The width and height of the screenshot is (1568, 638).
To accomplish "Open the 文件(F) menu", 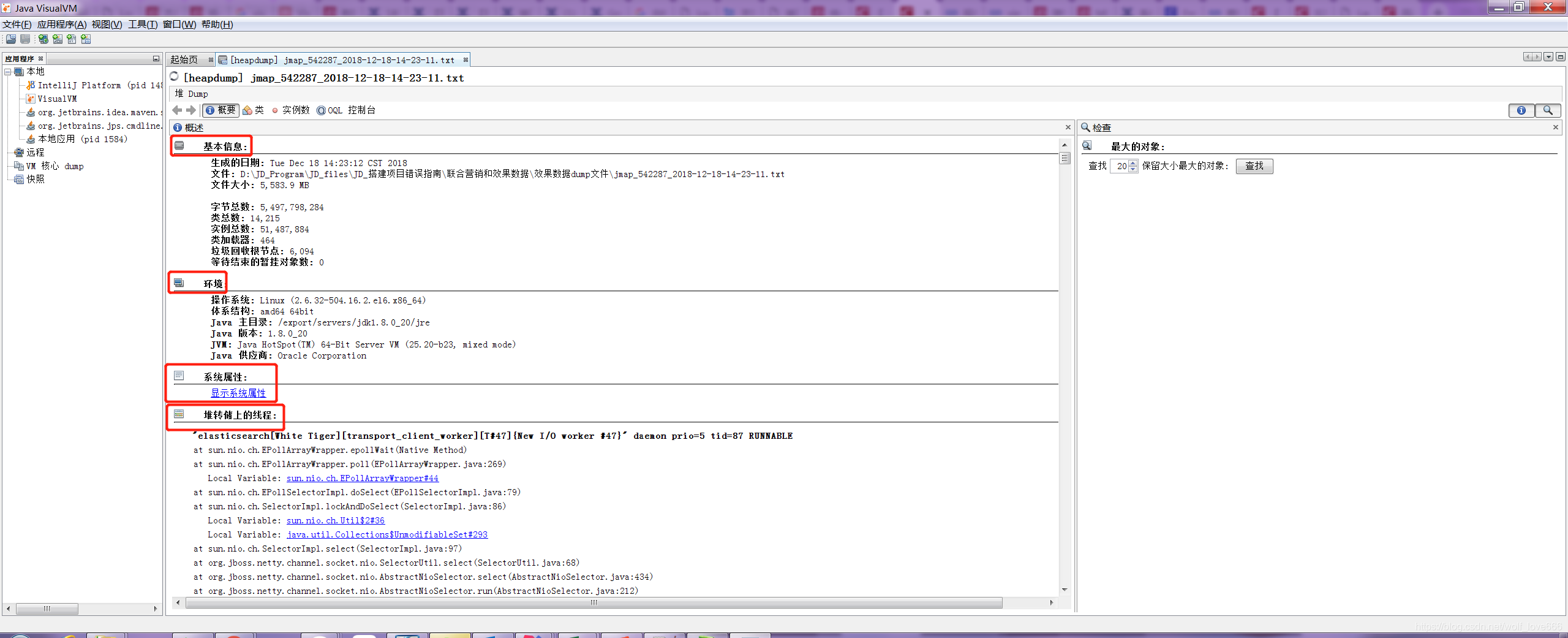I will 17,25.
